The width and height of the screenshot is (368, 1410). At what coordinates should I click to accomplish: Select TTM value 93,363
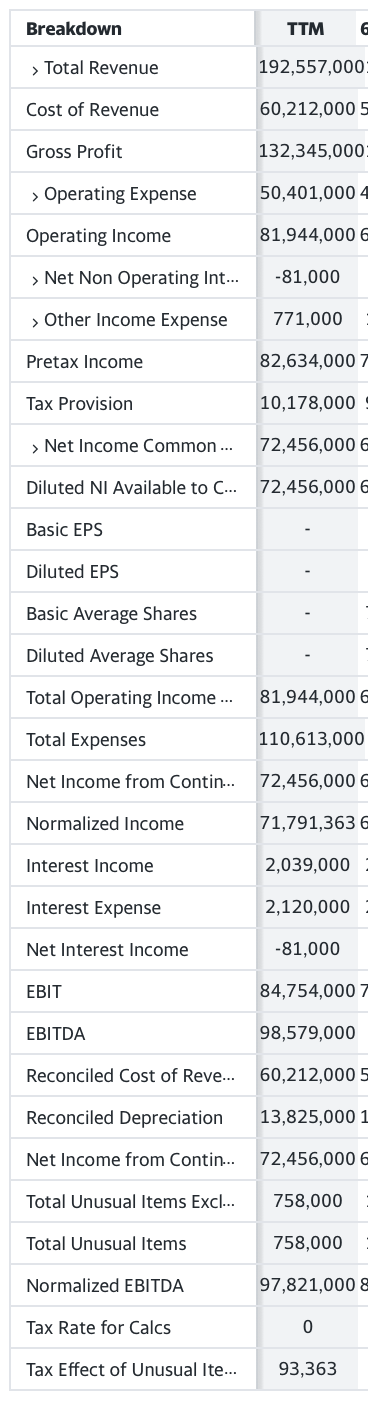click(x=307, y=1370)
